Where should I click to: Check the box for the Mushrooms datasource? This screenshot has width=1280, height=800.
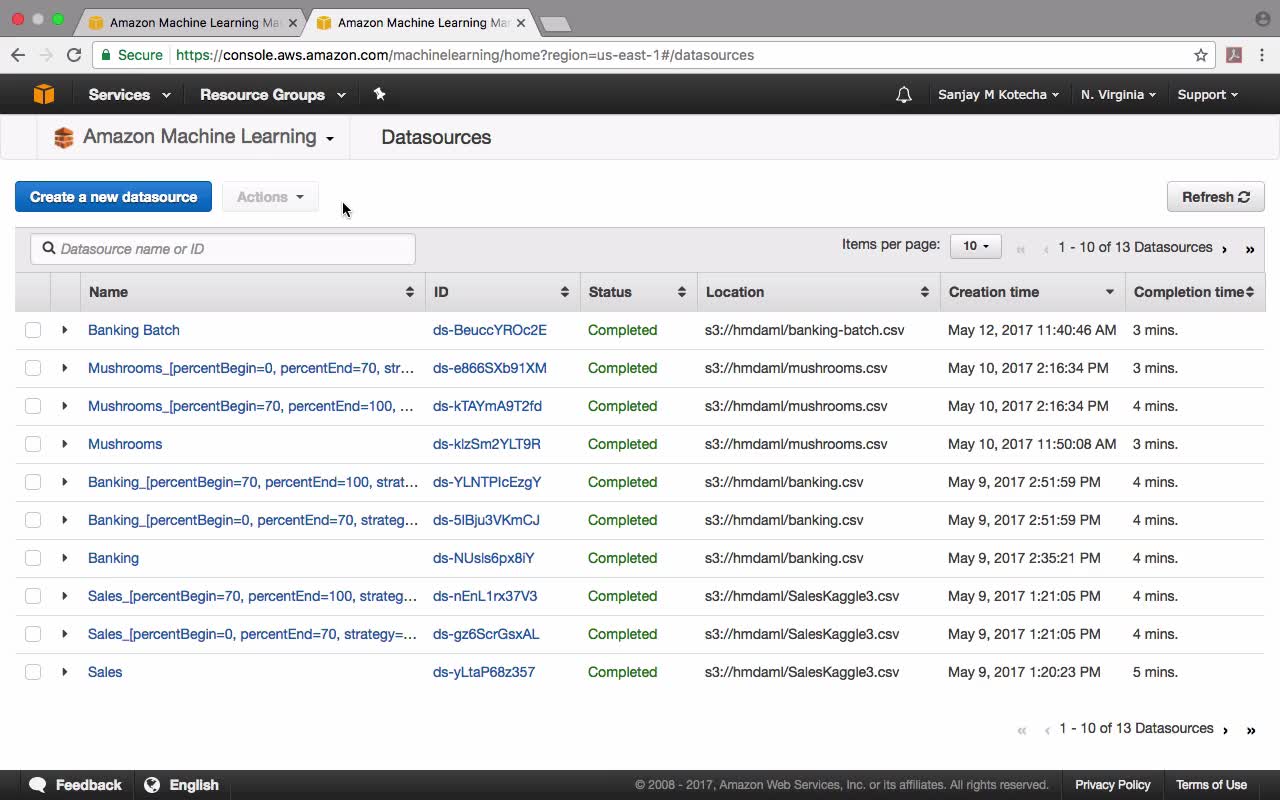pos(33,444)
